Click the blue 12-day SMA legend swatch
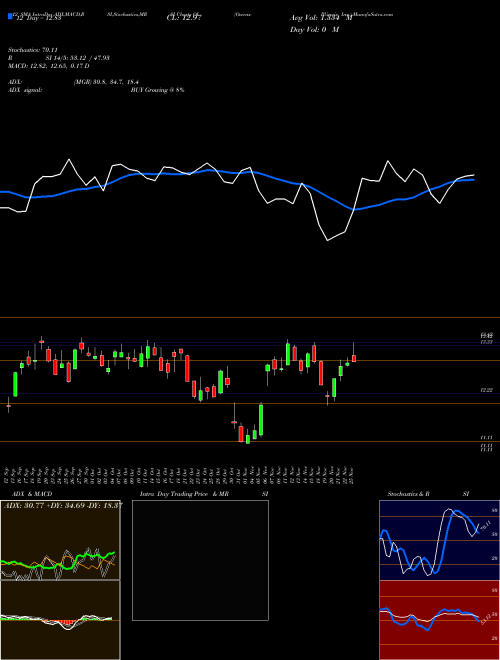 point(10,16)
